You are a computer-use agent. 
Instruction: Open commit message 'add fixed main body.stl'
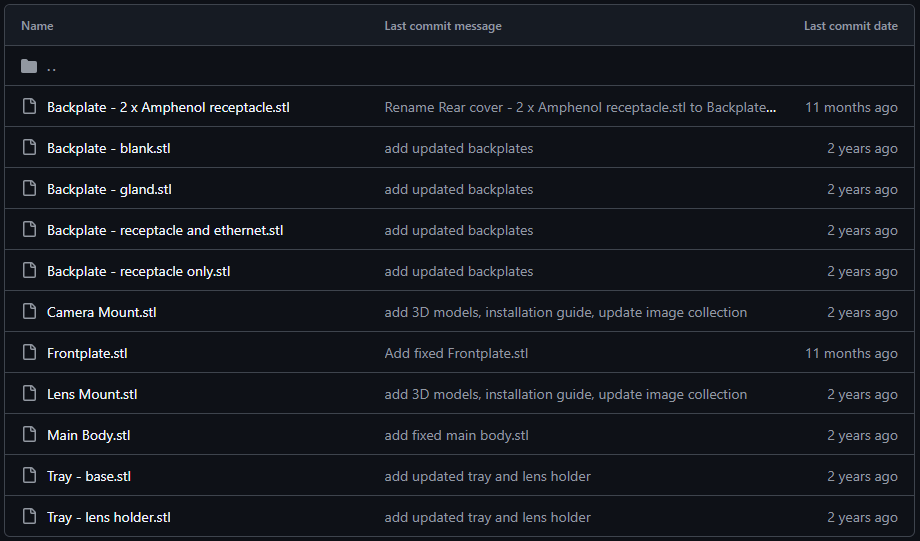456,435
